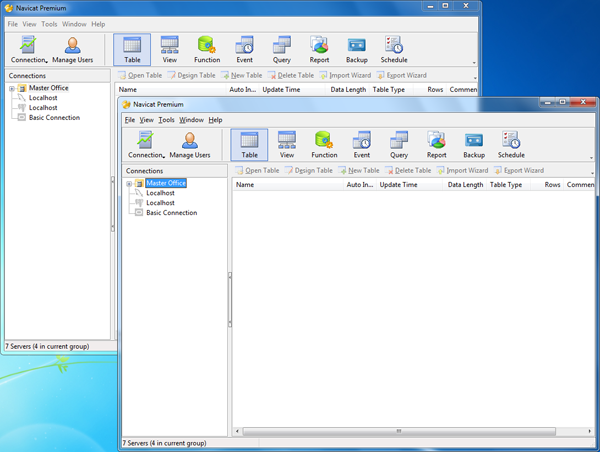Click horizontal scrollbar thumb in front window
Screen dimensions: 600x452
(399, 431)
